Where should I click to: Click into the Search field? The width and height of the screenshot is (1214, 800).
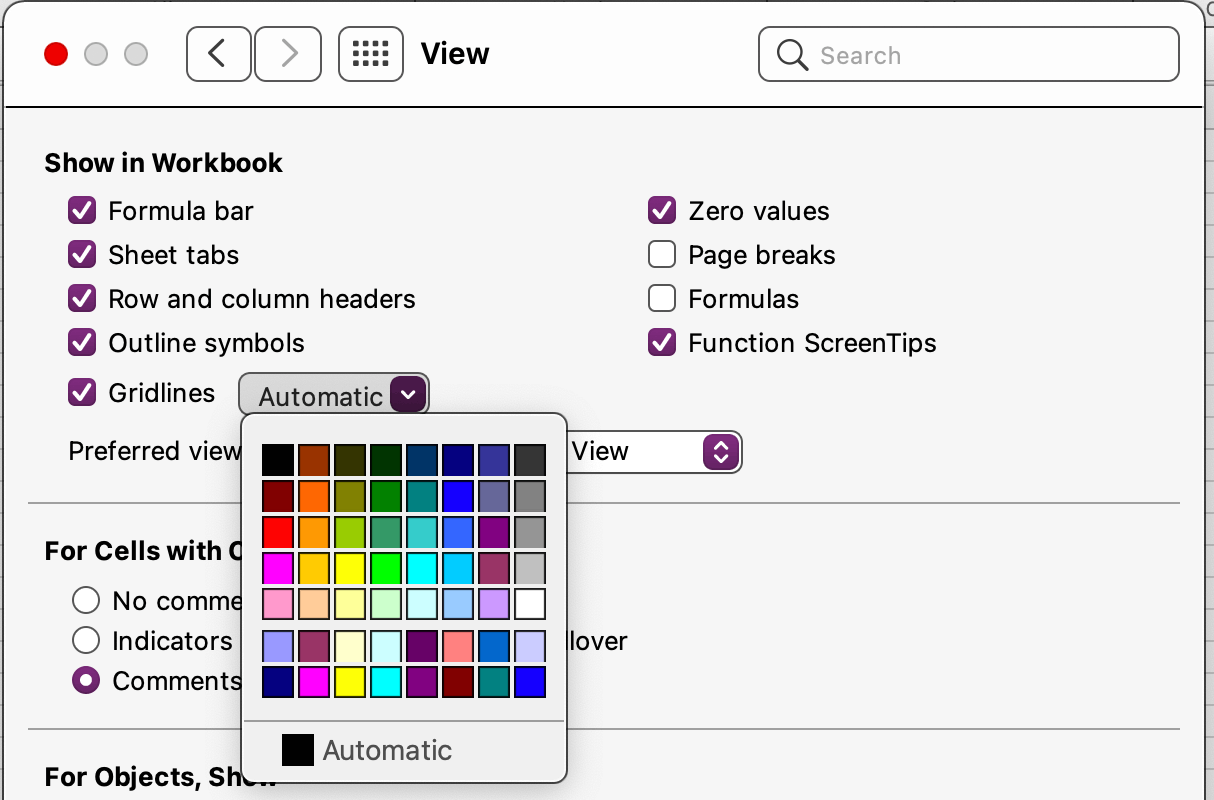click(990, 55)
